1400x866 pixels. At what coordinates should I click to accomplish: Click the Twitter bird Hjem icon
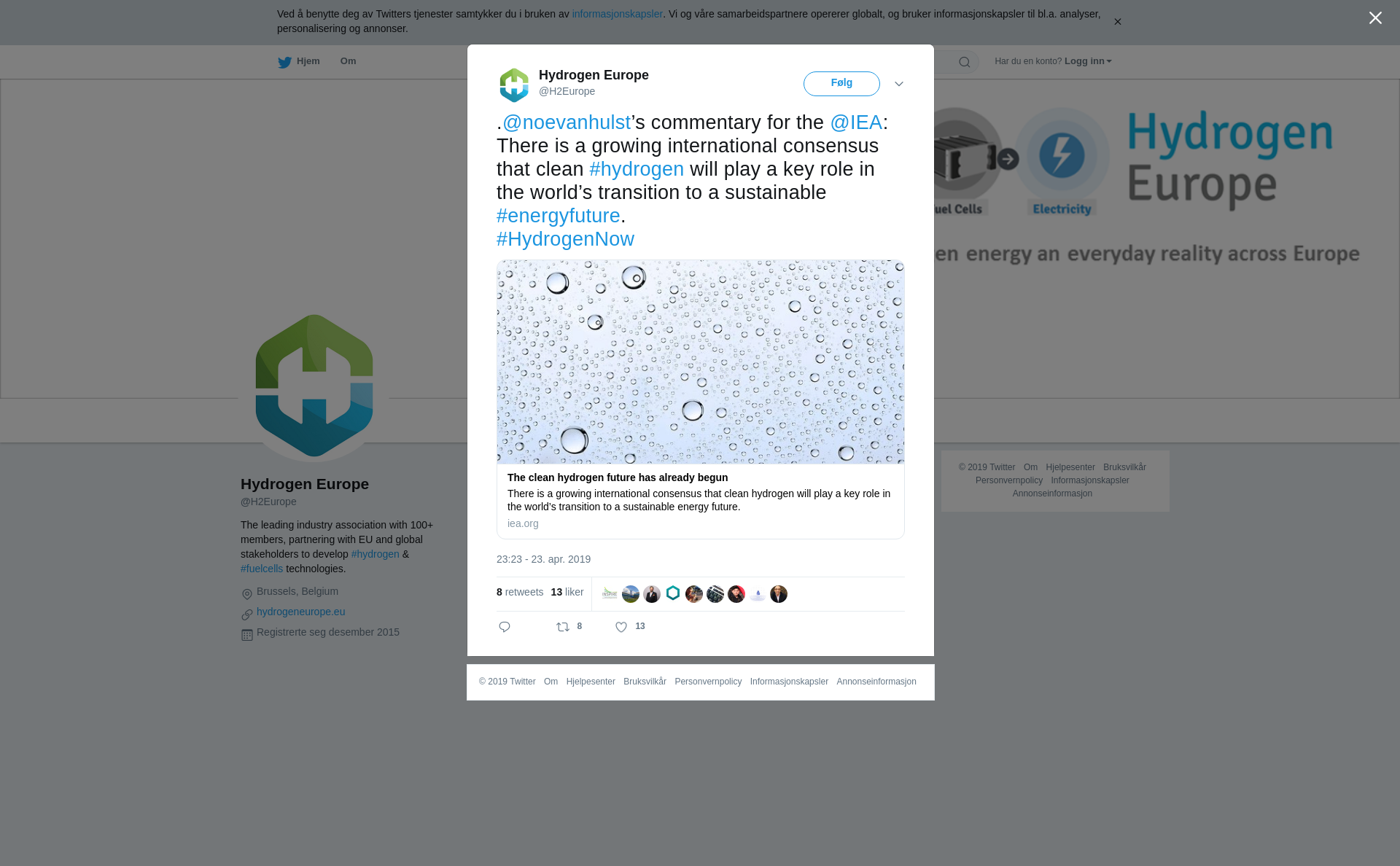[x=284, y=62]
